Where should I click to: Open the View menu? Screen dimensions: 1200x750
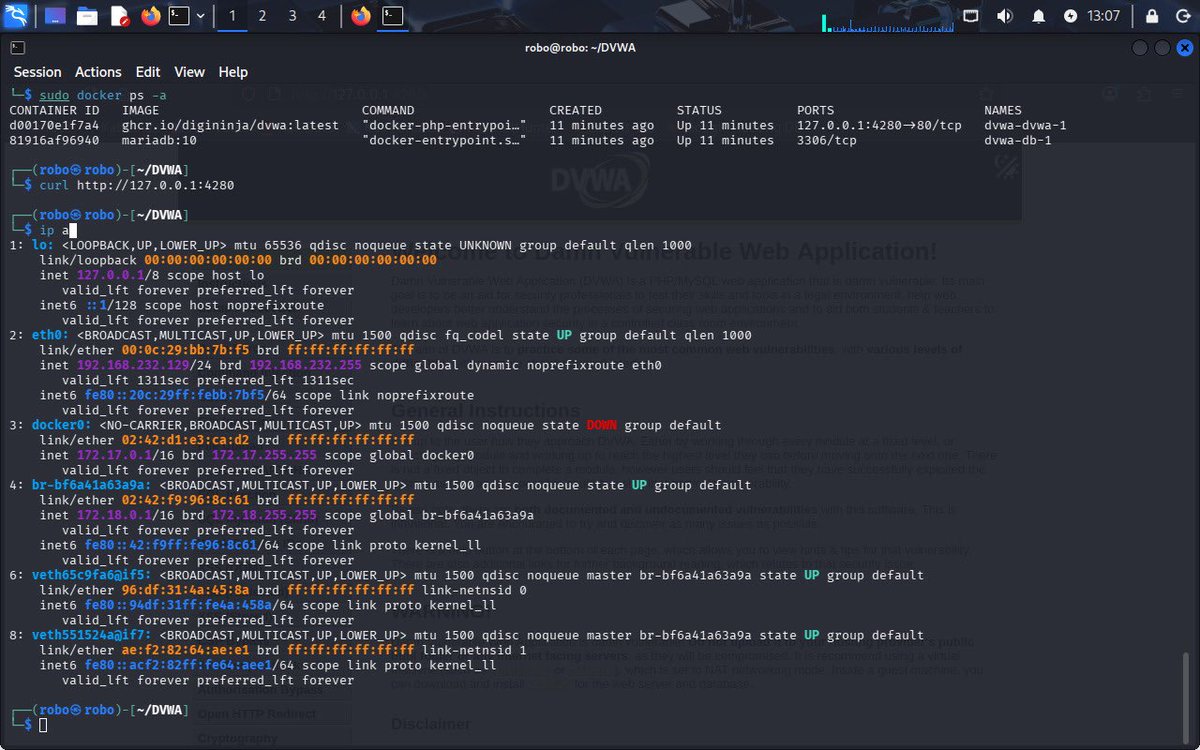(x=189, y=72)
